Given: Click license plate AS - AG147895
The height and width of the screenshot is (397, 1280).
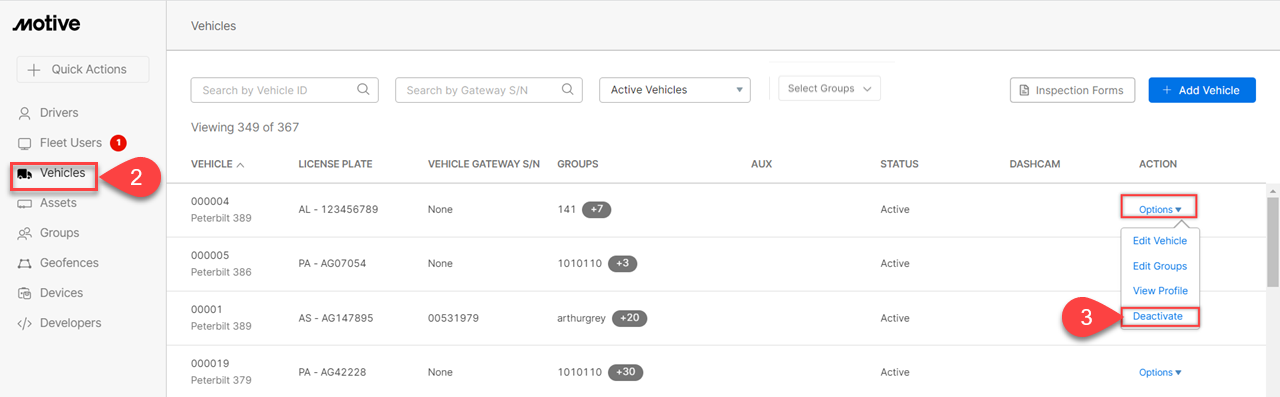Looking at the screenshot, I should pyautogui.click(x=335, y=318).
